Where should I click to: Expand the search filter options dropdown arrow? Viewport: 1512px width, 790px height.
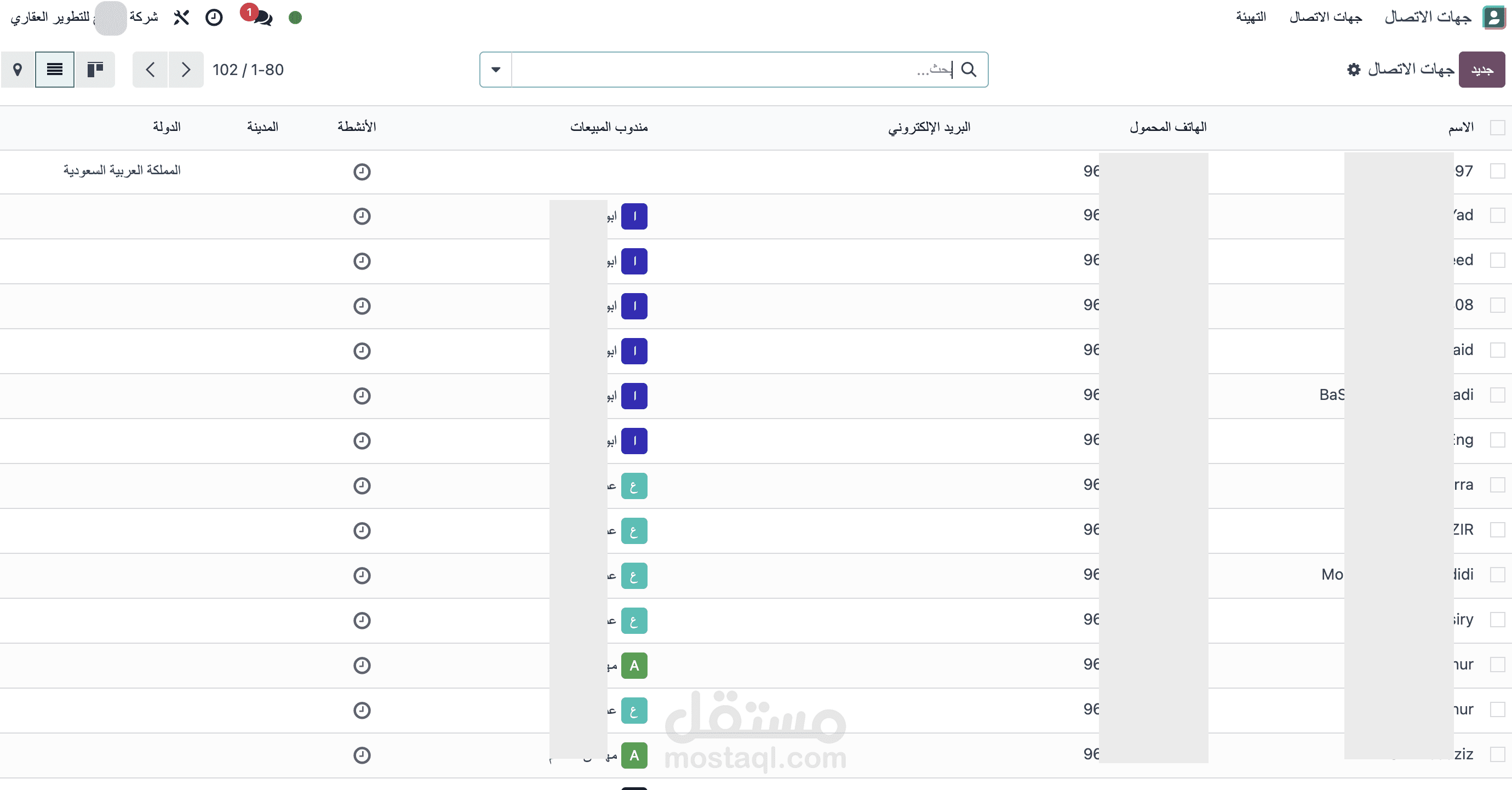[x=496, y=69]
